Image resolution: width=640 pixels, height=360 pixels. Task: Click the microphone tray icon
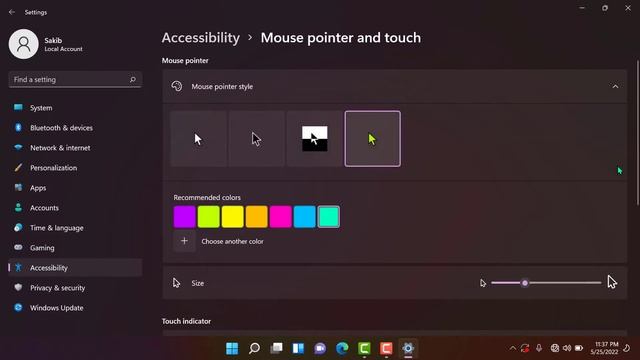(x=539, y=348)
